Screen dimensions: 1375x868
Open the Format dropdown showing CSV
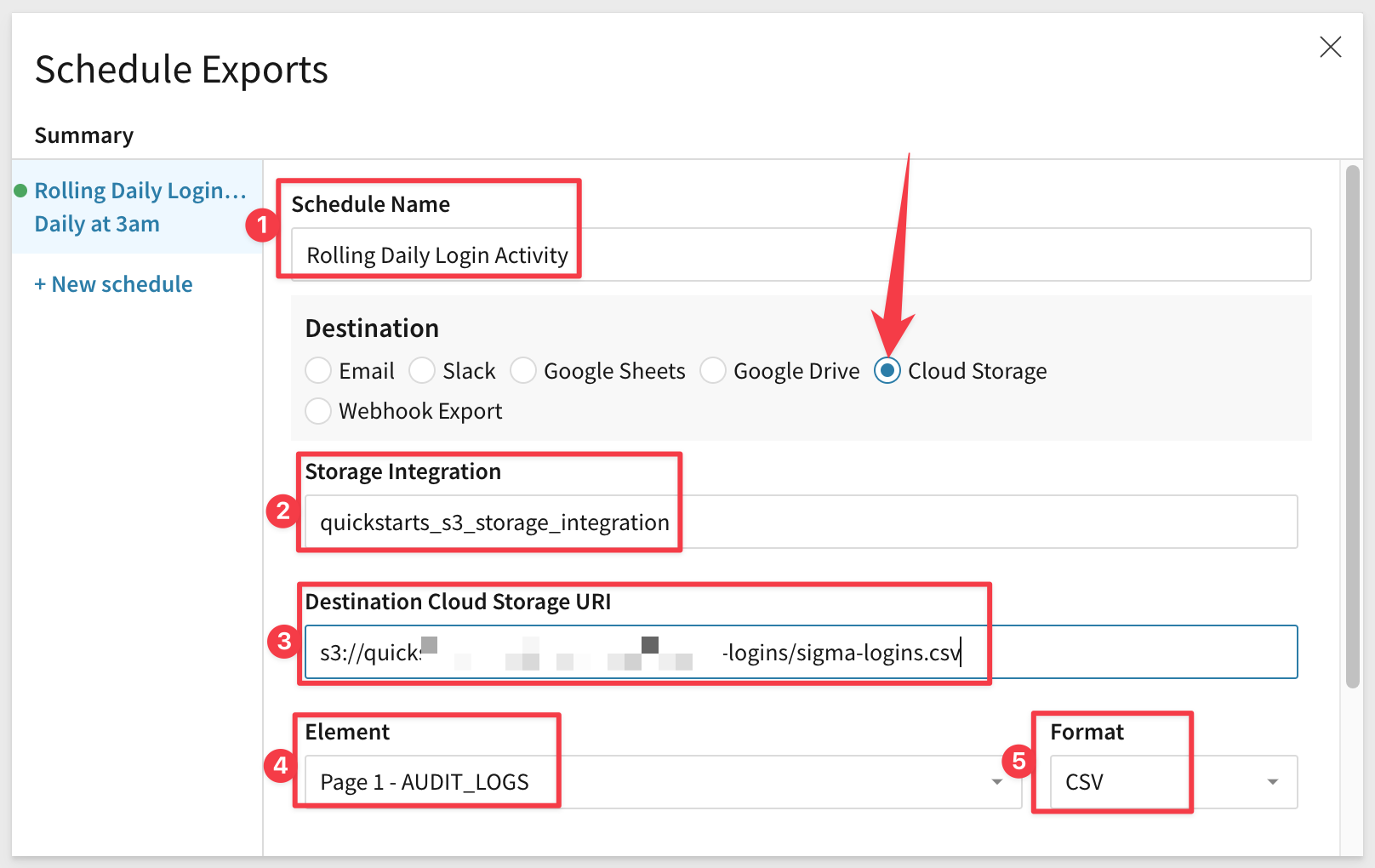coord(1173,781)
